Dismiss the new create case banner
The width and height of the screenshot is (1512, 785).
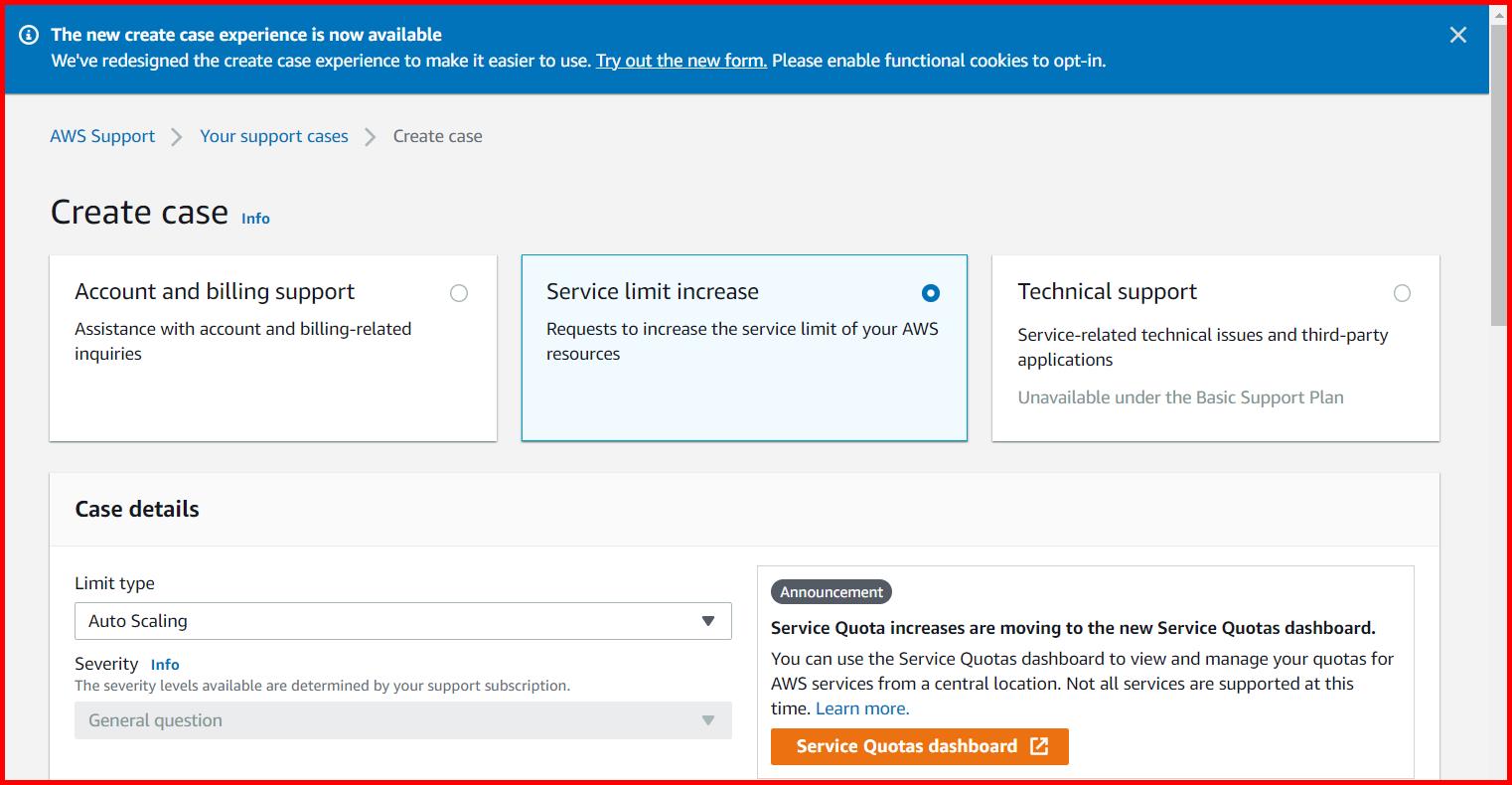tap(1457, 35)
